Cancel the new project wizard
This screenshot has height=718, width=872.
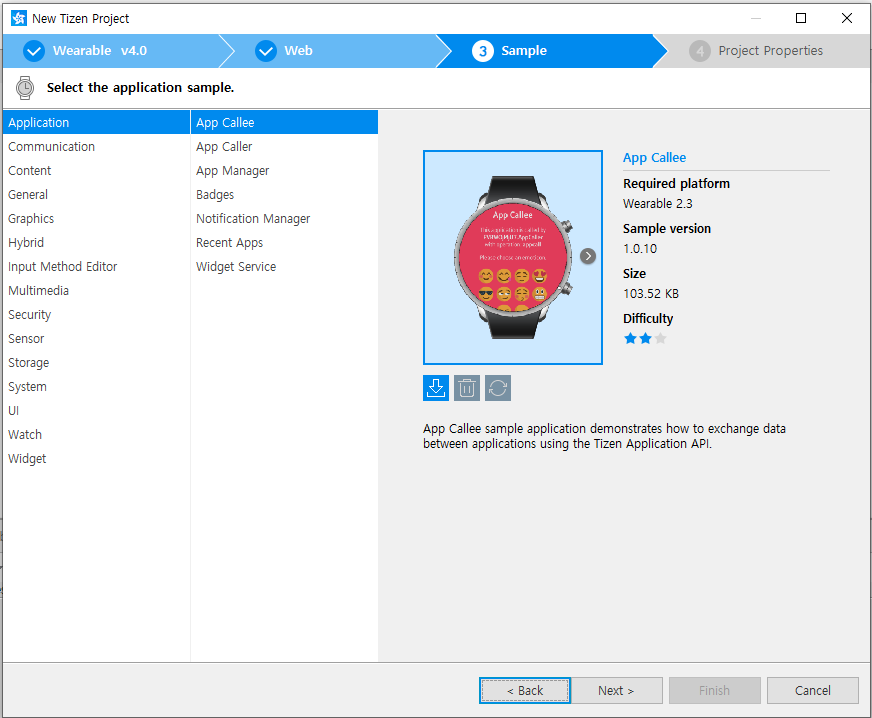[x=812, y=691]
